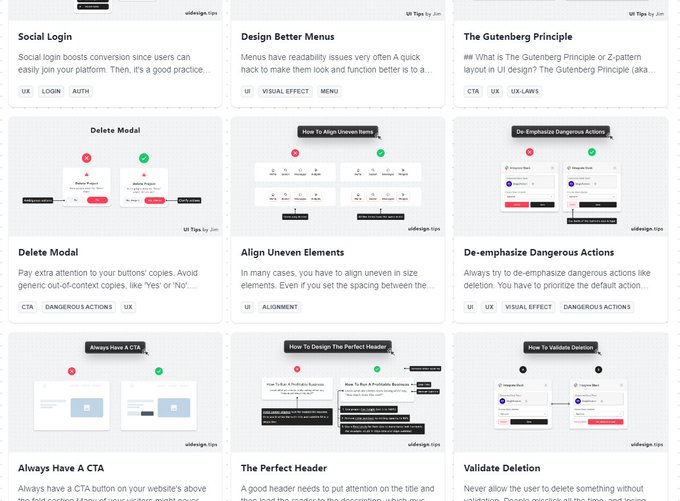Click the Delete Modal preview image
Screen dimensions: 680x501
tap(115, 177)
